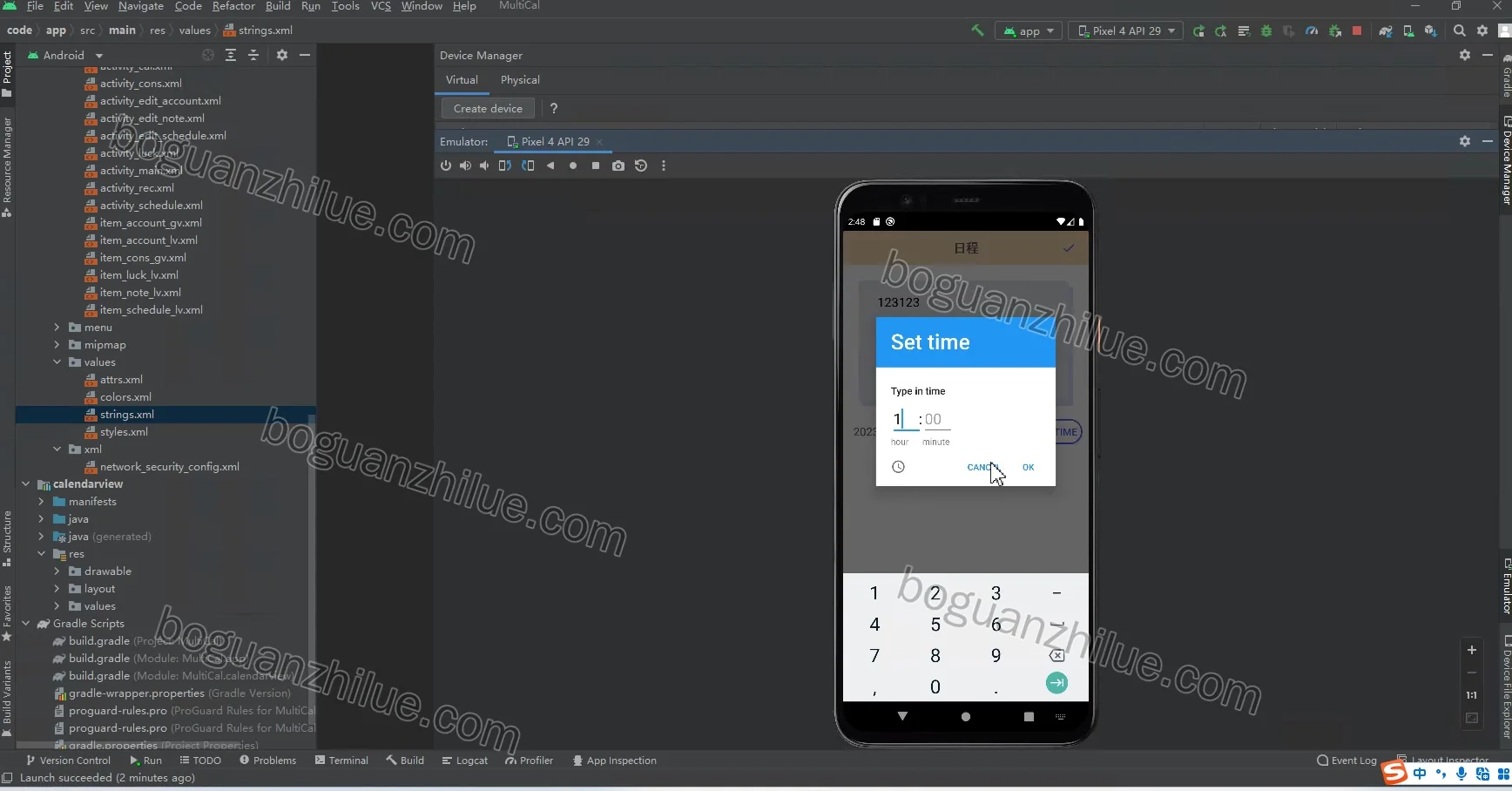Image resolution: width=1512 pixels, height=791 pixels.
Task: Select the Virtual tab
Action: (x=462, y=80)
